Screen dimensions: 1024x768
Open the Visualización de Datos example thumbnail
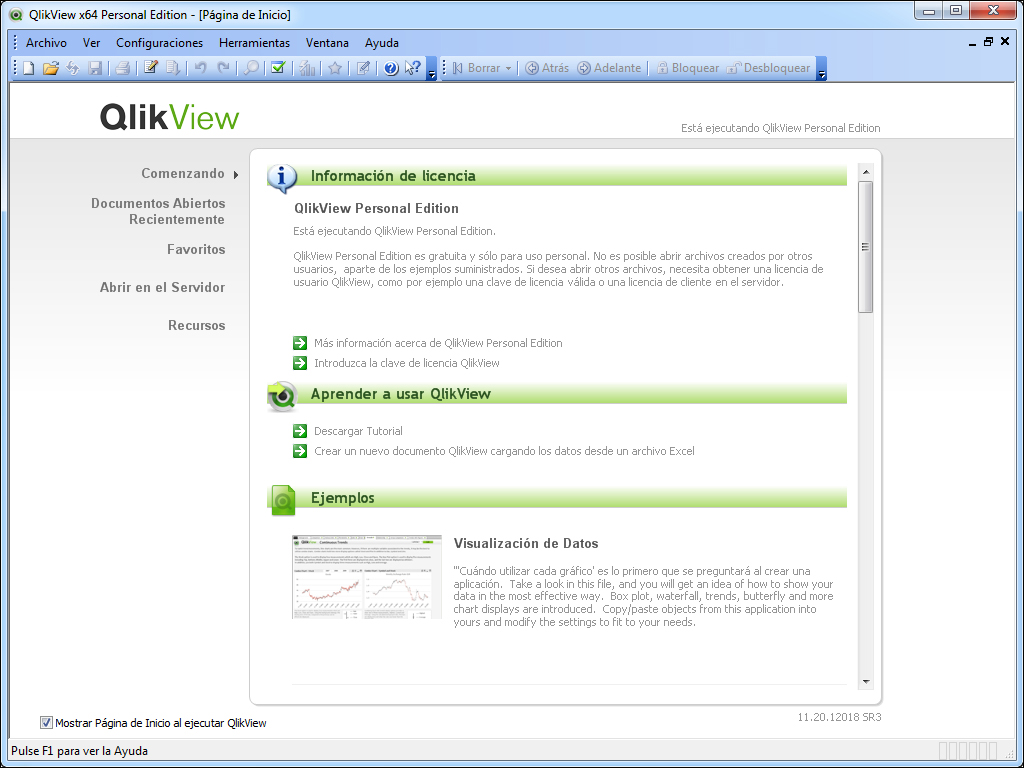pyautogui.click(x=367, y=577)
